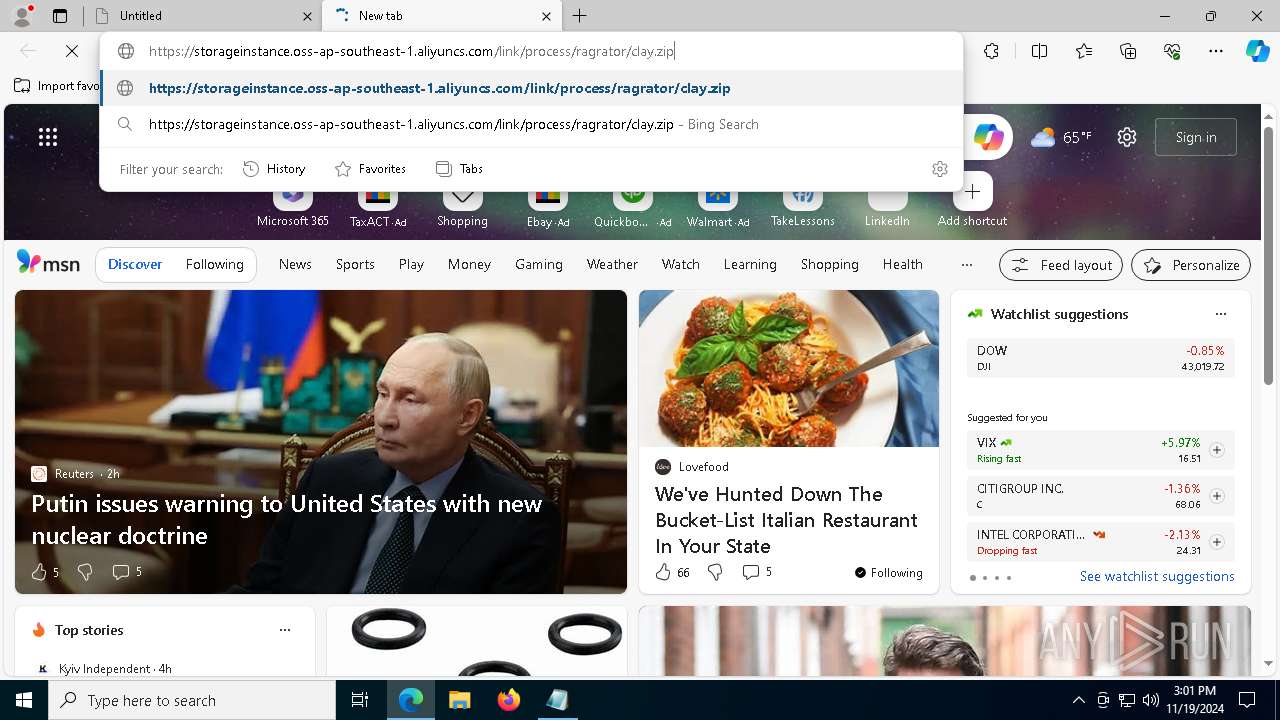Add Citigroup Inc. to the watchlist
Viewport: 1280px width, 720px height.
(x=1216, y=496)
